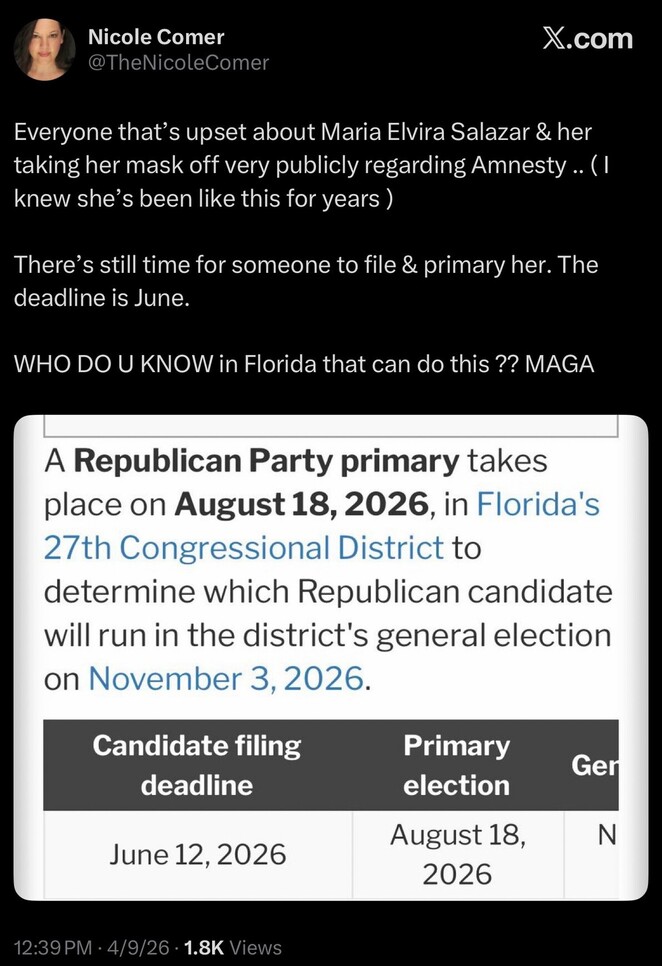Open Nicole Comer's profile avatar
The width and height of the screenshot is (662, 966).
click(44, 50)
